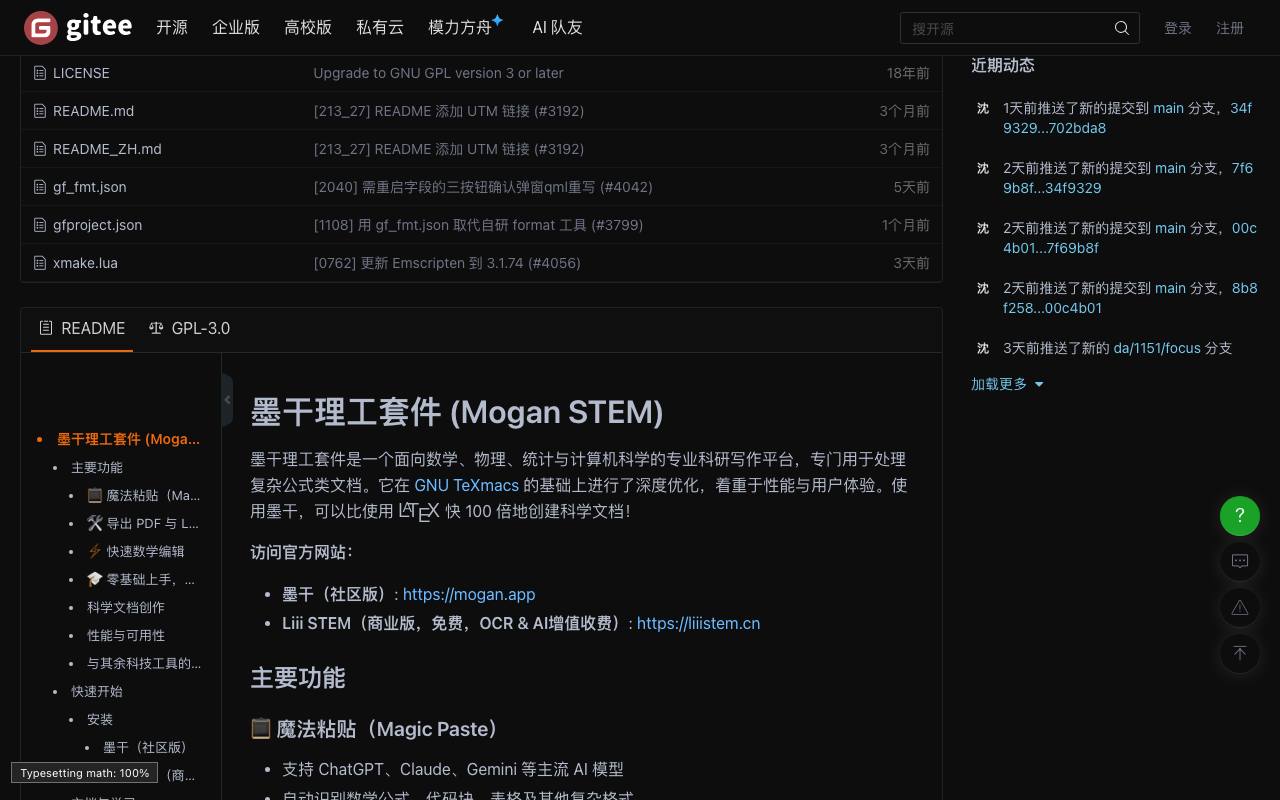Open commit range 00c4b01...7f69b8f link
This screenshot has width=1280, height=800.
point(1130,238)
